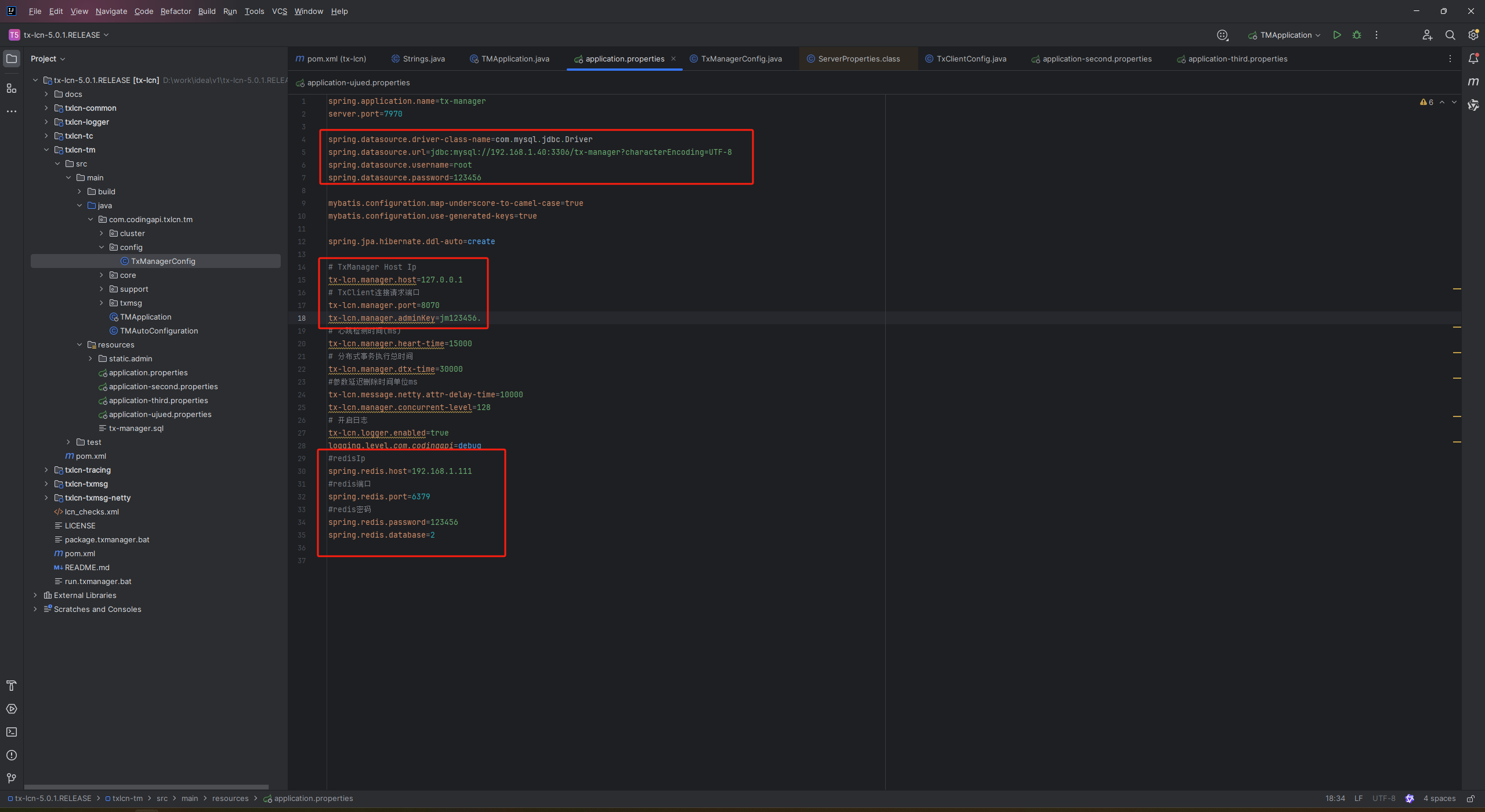The width and height of the screenshot is (1485, 812).
Task: Toggle the Project tool window button
Action: pos(12,59)
